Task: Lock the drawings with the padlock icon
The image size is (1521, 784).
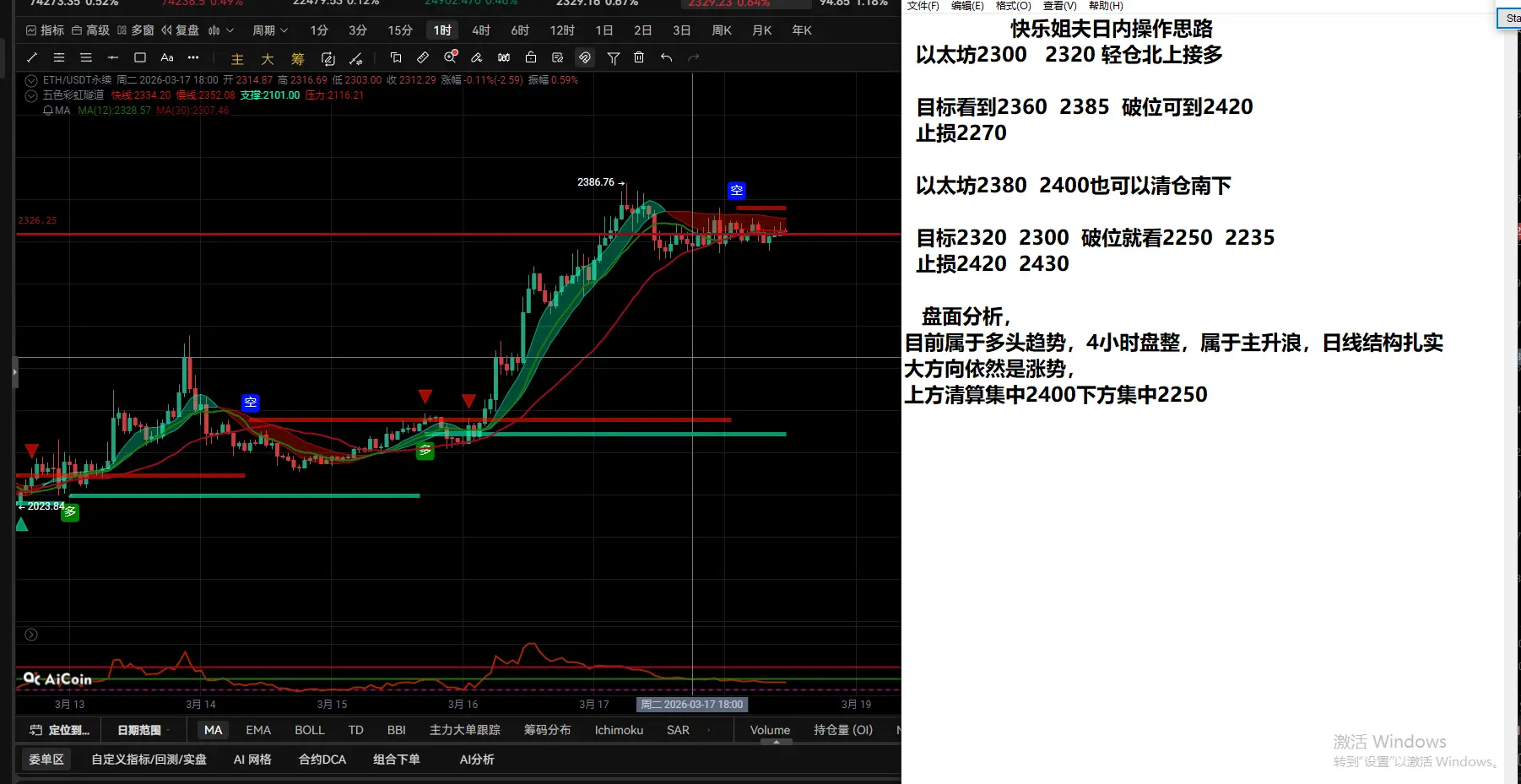Action: (x=531, y=57)
